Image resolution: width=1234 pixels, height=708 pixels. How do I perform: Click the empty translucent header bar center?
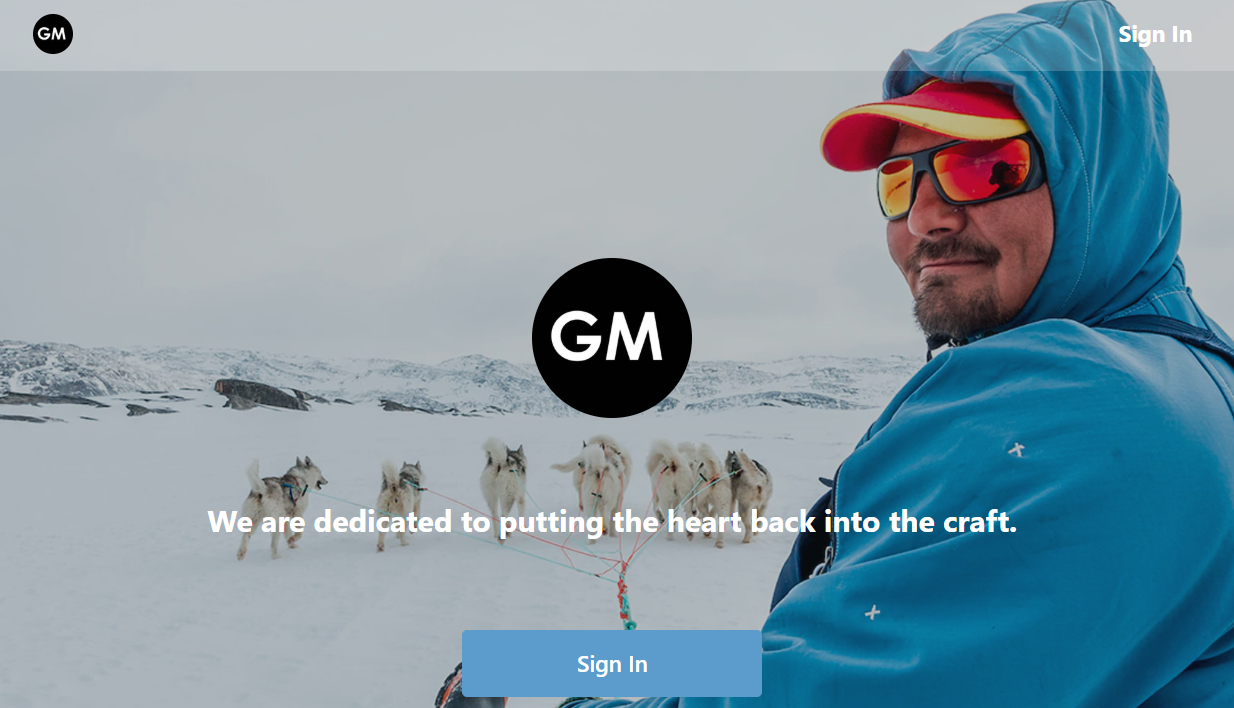click(x=600, y=35)
